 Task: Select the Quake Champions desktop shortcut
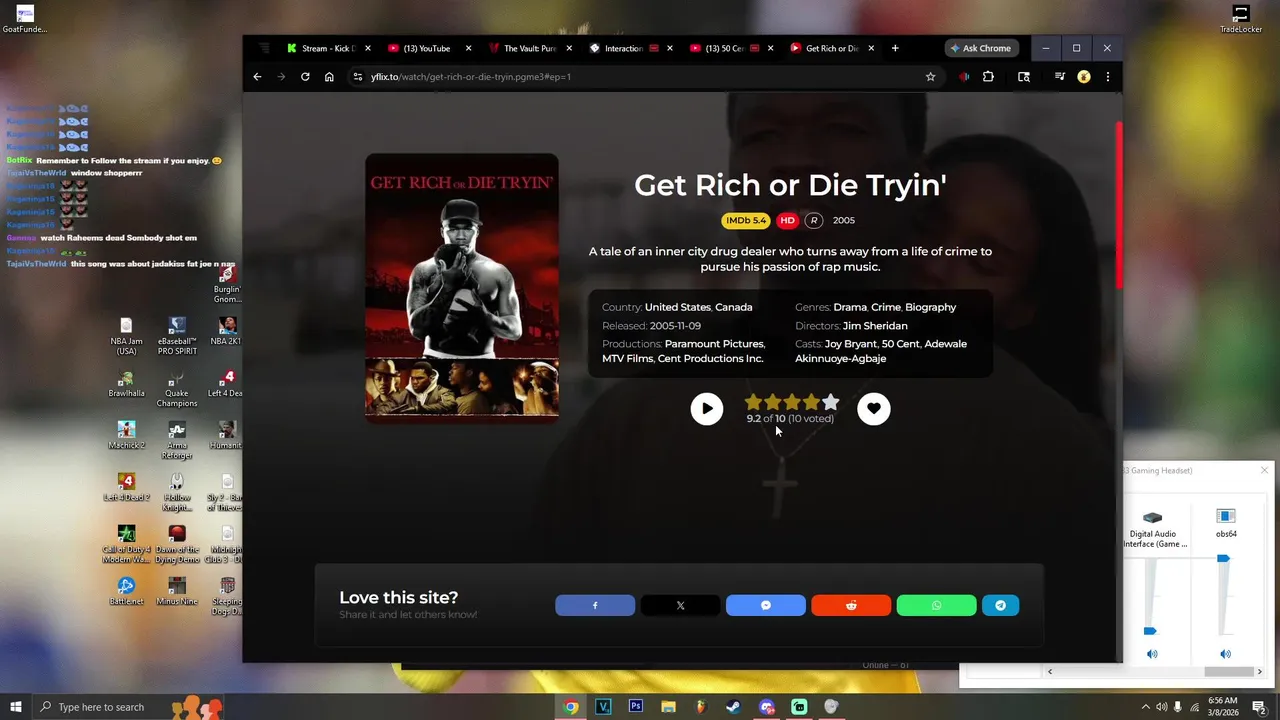tap(177, 389)
